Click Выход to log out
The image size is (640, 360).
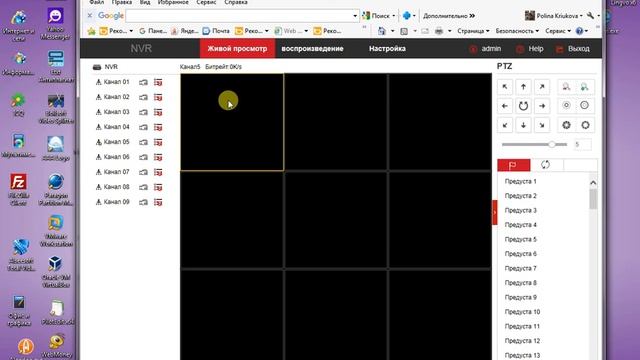[x=573, y=49]
